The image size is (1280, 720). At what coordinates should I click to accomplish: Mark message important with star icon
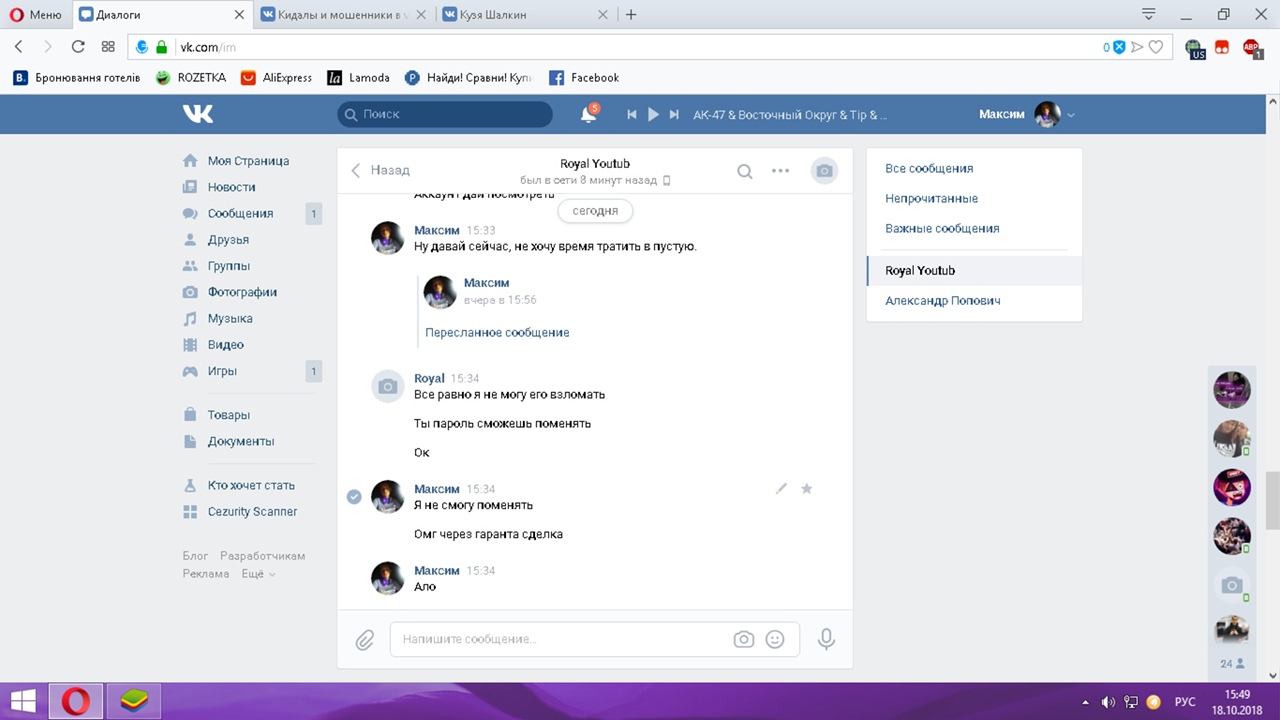click(807, 489)
